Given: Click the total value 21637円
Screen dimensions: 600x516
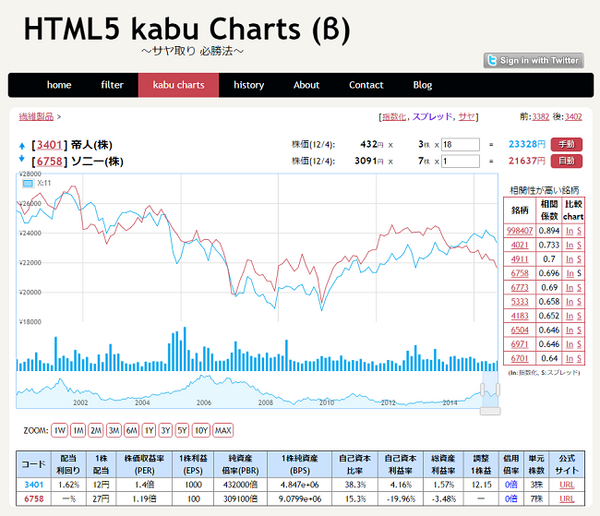Looking at the screenshot, I should tap(527, 161).
